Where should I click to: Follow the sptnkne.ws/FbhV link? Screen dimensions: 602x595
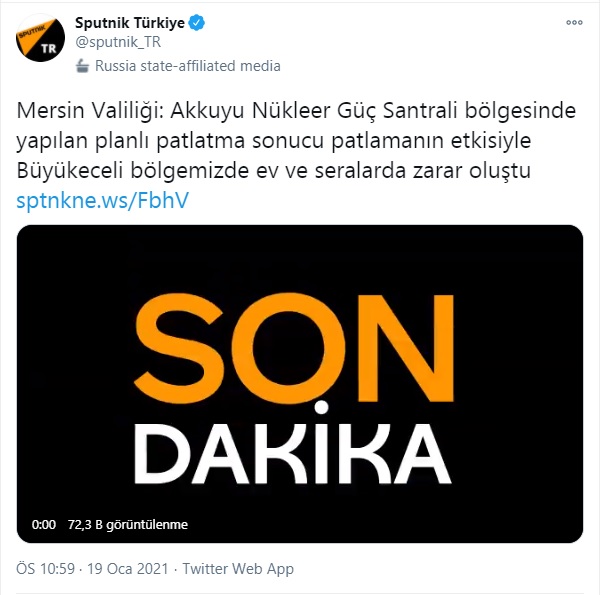click(103, 200)
